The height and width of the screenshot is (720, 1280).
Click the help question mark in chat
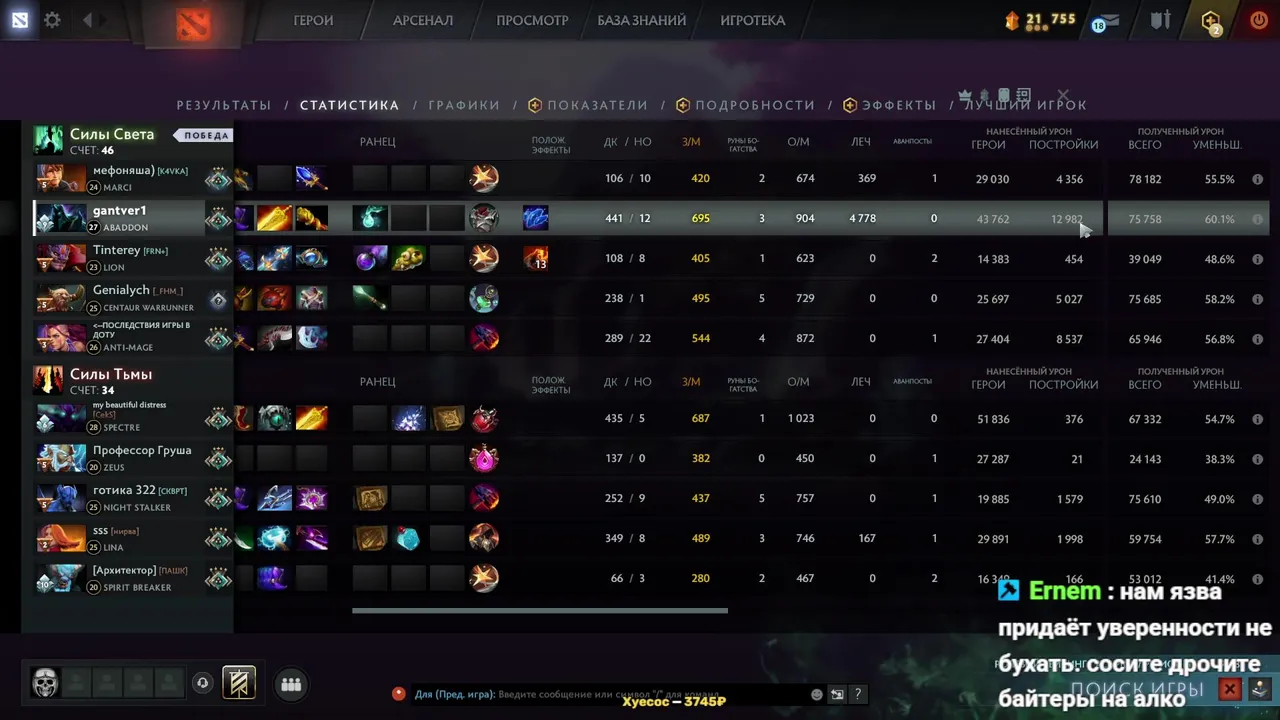[857, 694]
